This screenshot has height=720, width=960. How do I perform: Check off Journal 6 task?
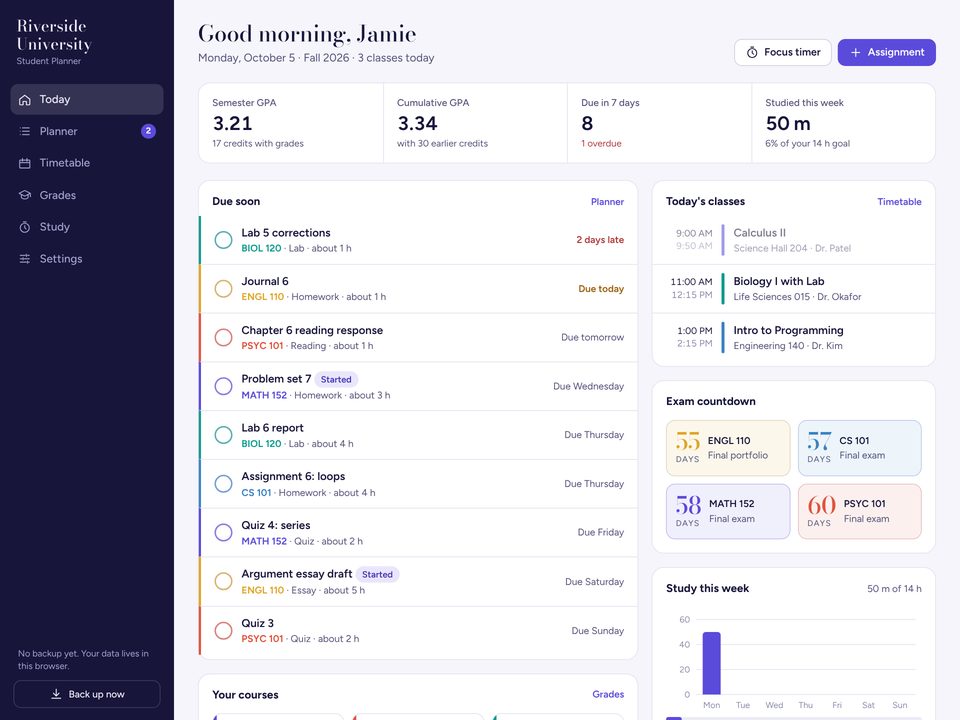pyautogui.click(x=223, y=288)
